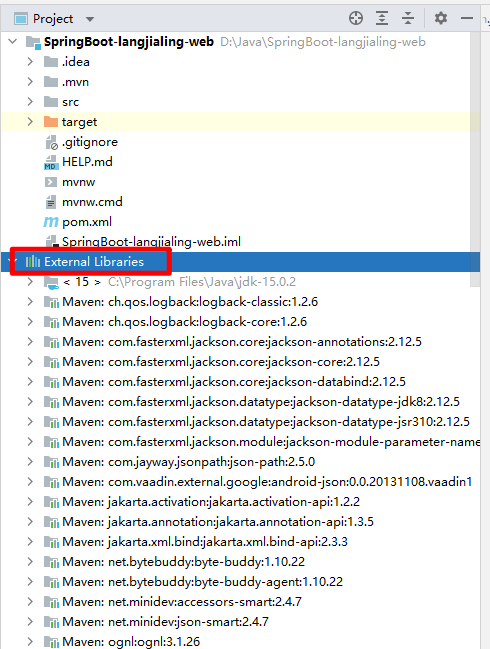This screenshot has width=490, height=649.
Task: Select the .gitignore file
Action: point(90,142)
